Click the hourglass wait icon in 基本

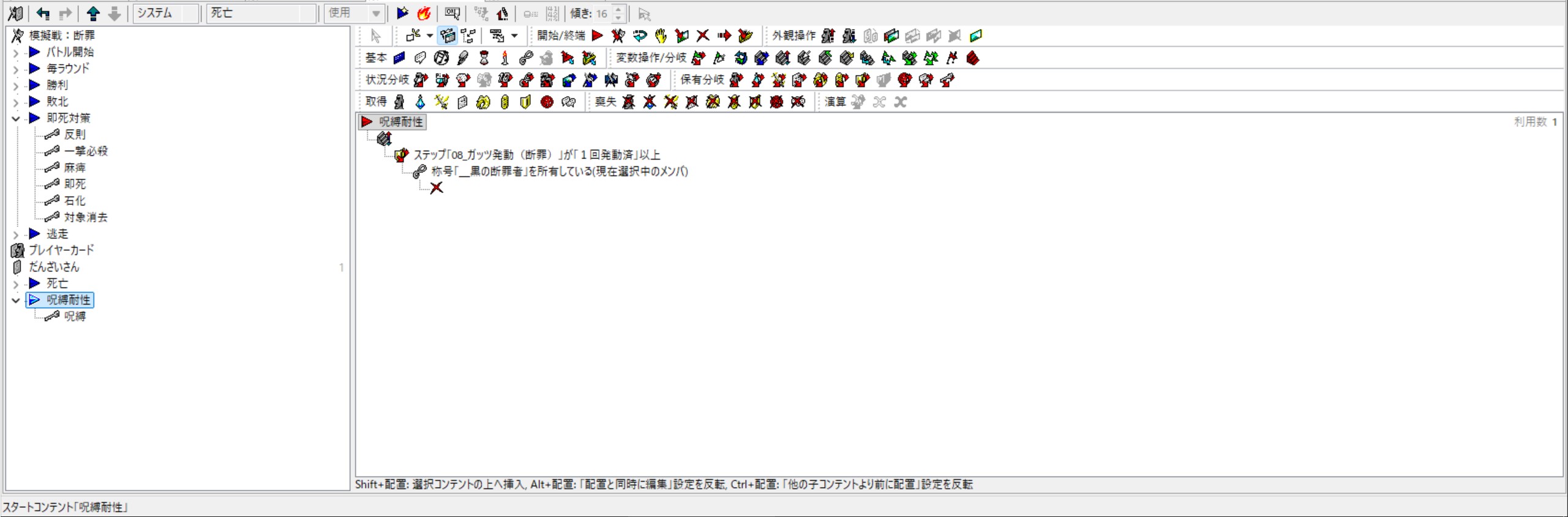click(x=484, y=58)
